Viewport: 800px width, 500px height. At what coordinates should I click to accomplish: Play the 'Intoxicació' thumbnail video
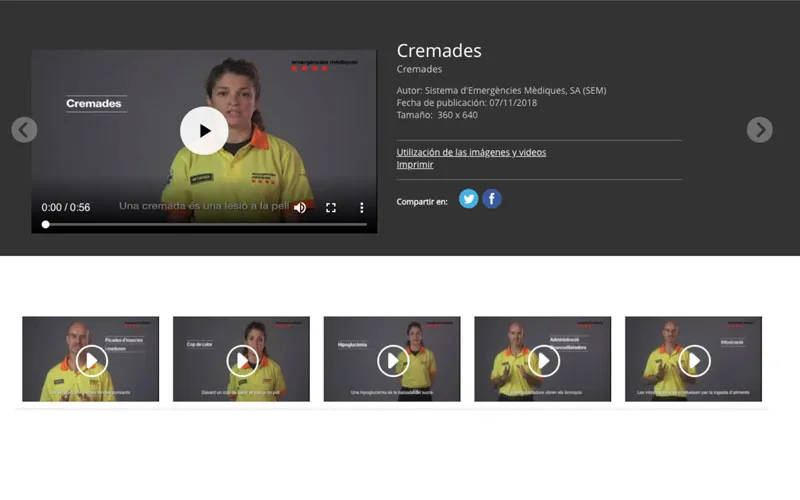tap(693, 359)
